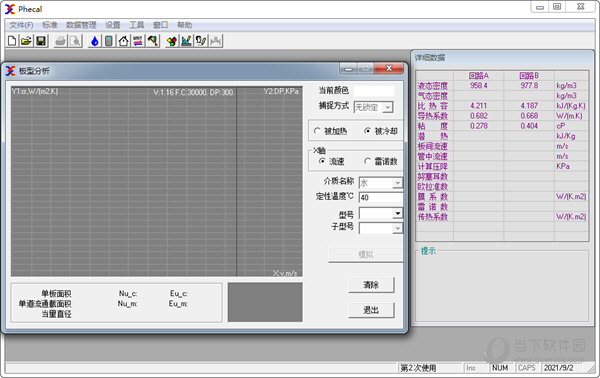Click the red-blue heat exchange arrows icon
600x378 pixels.
138,41
